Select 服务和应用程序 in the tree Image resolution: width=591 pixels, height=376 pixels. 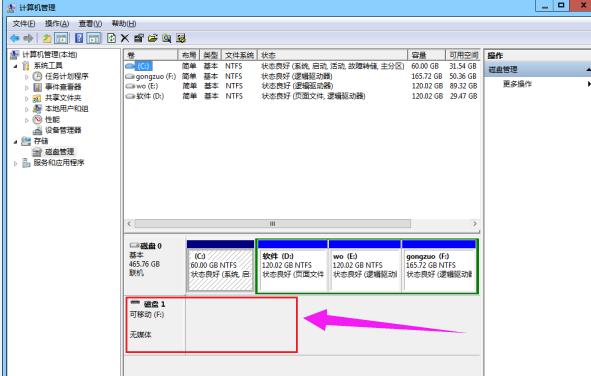click(59, 163)
